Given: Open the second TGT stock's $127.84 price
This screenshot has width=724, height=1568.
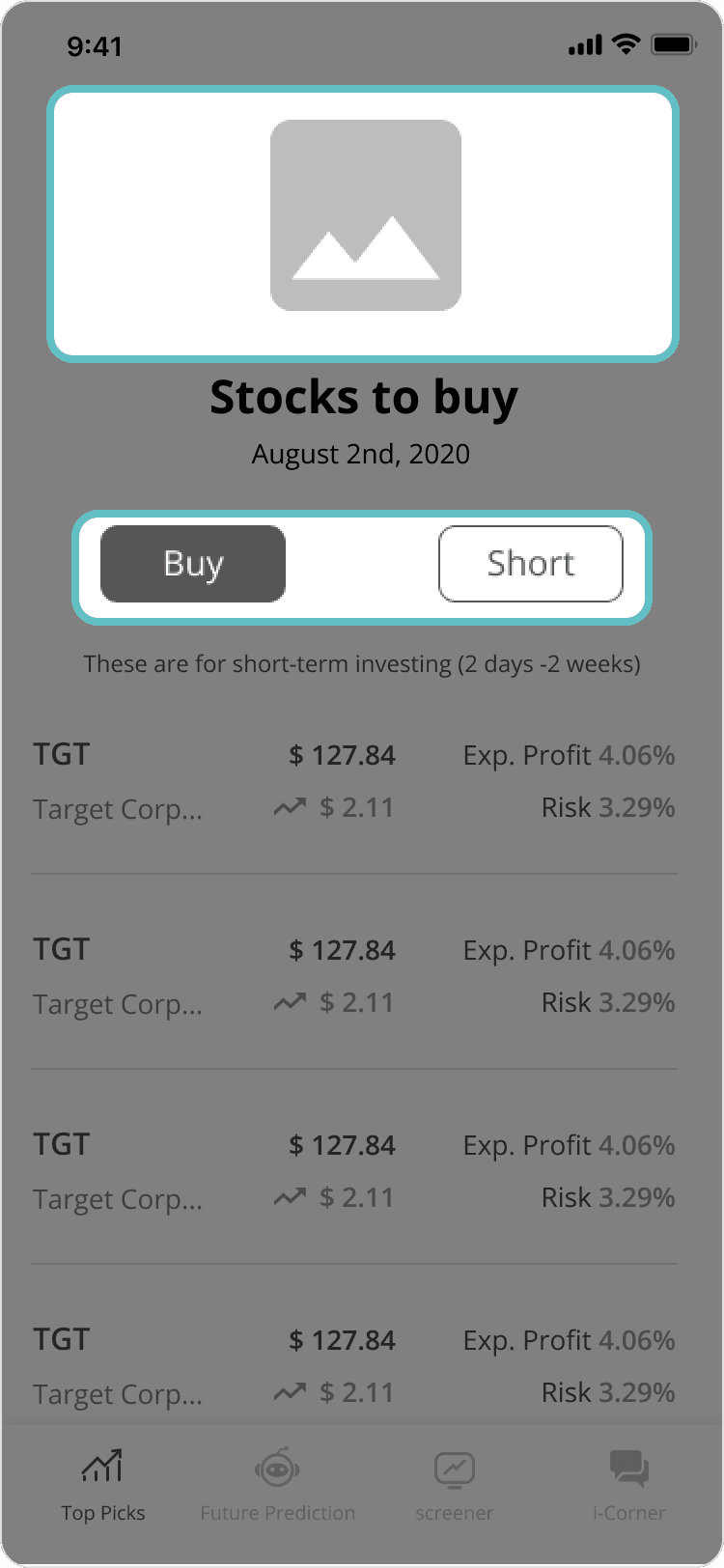Looking at the screenshot, I should [343, 950].
